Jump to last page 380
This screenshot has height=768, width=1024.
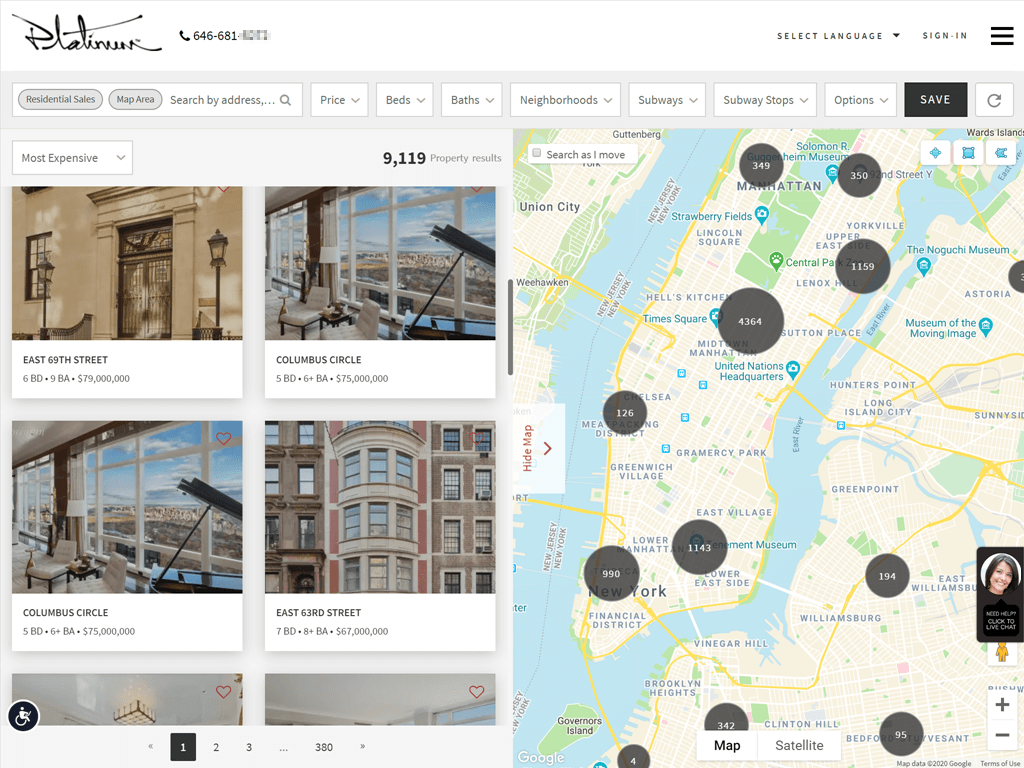point(324,747)
